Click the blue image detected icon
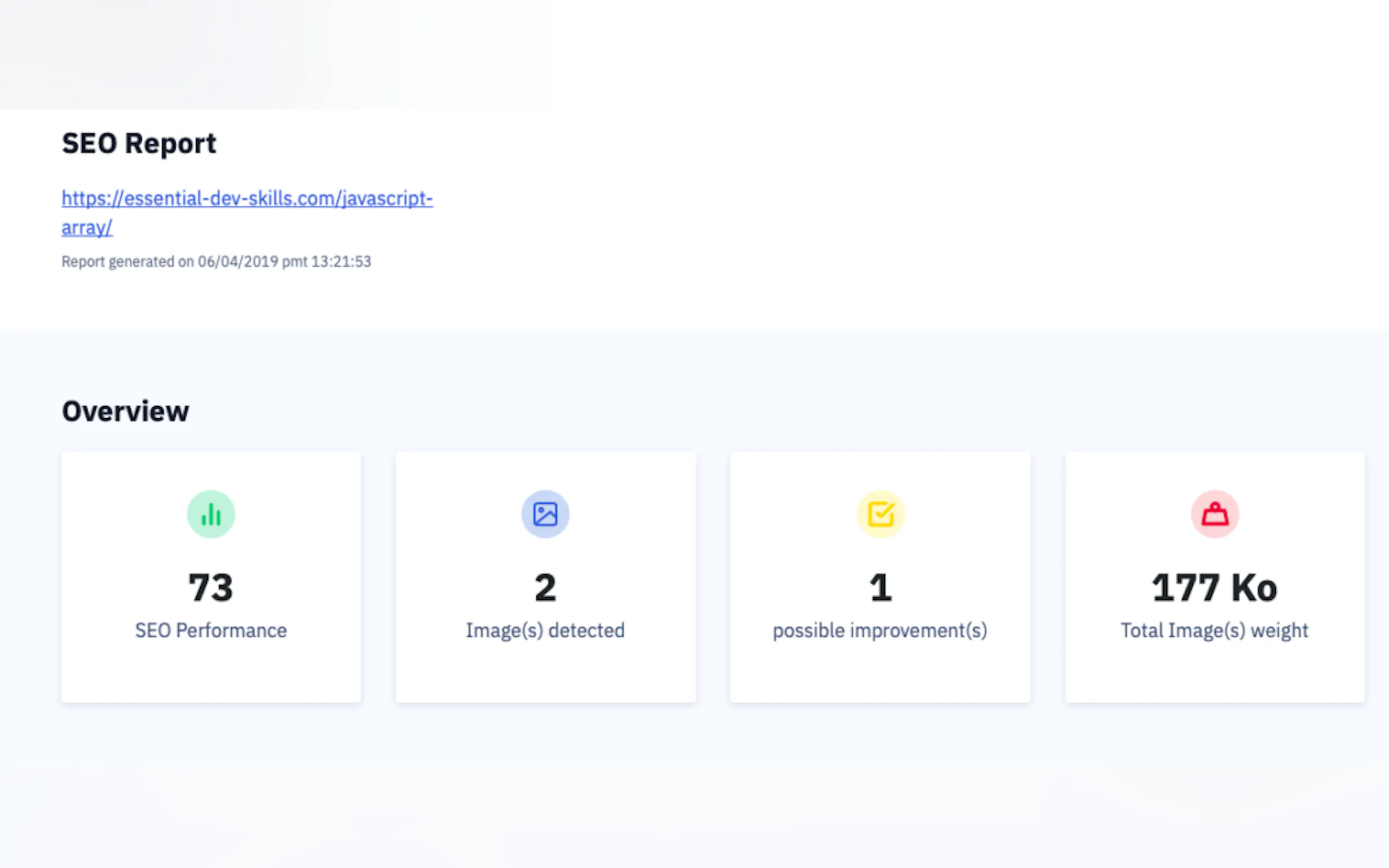 coord(545,514)
